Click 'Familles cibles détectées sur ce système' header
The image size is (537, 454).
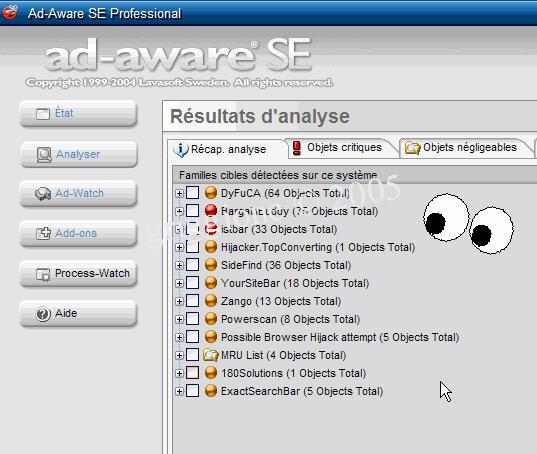[x=278, y=175]
